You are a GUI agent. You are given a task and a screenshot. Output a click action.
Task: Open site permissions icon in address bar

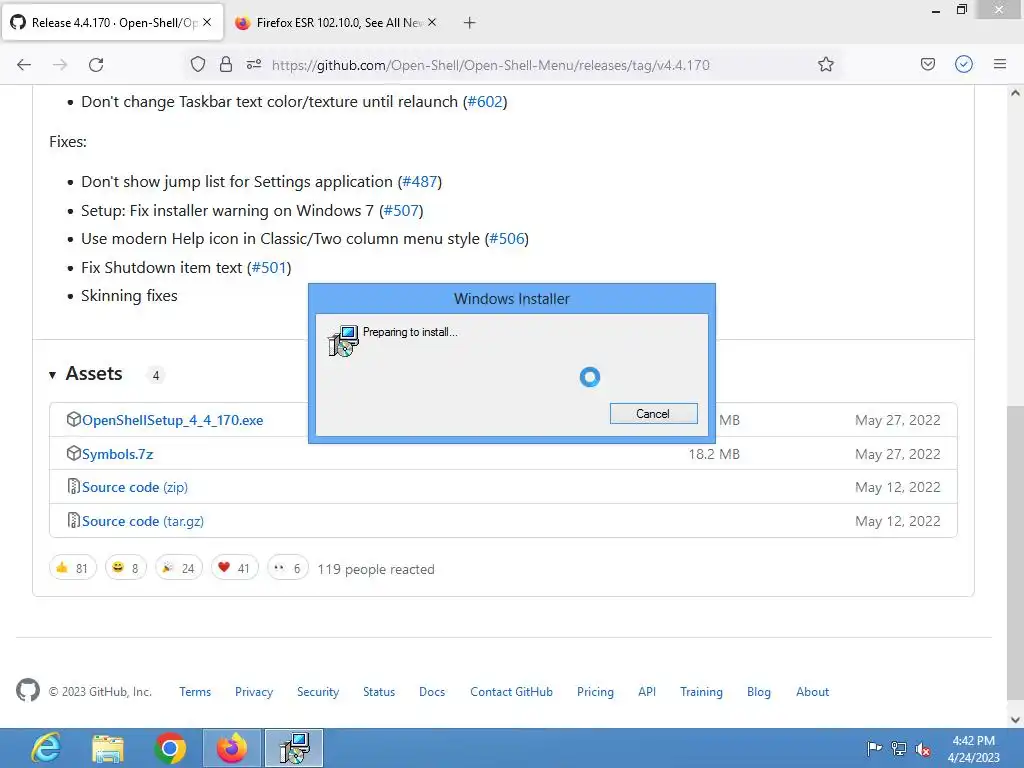click(254, 64)
